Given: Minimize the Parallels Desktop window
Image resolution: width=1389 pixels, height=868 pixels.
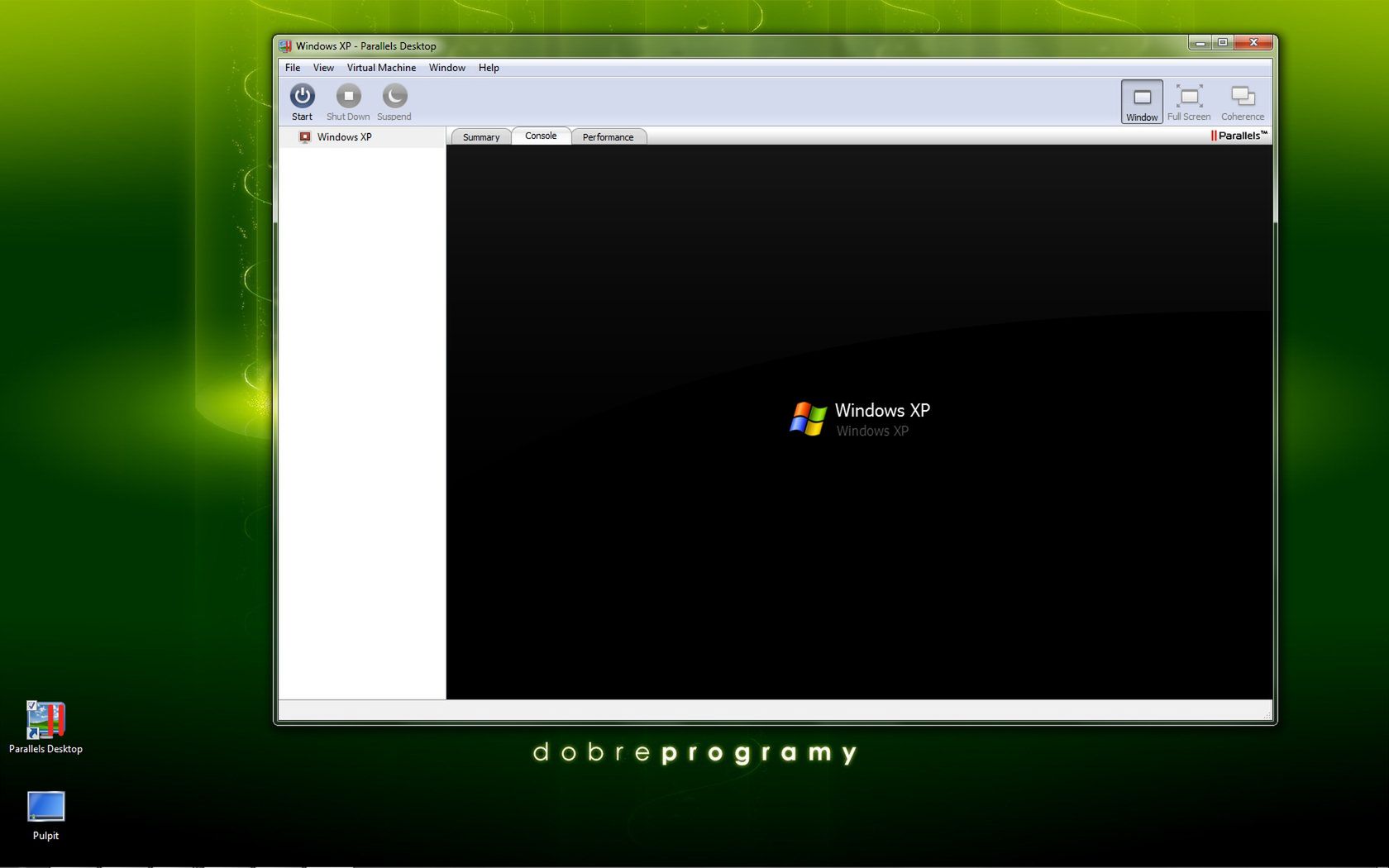Looking at the screenshot, I should pos(1200,42).
